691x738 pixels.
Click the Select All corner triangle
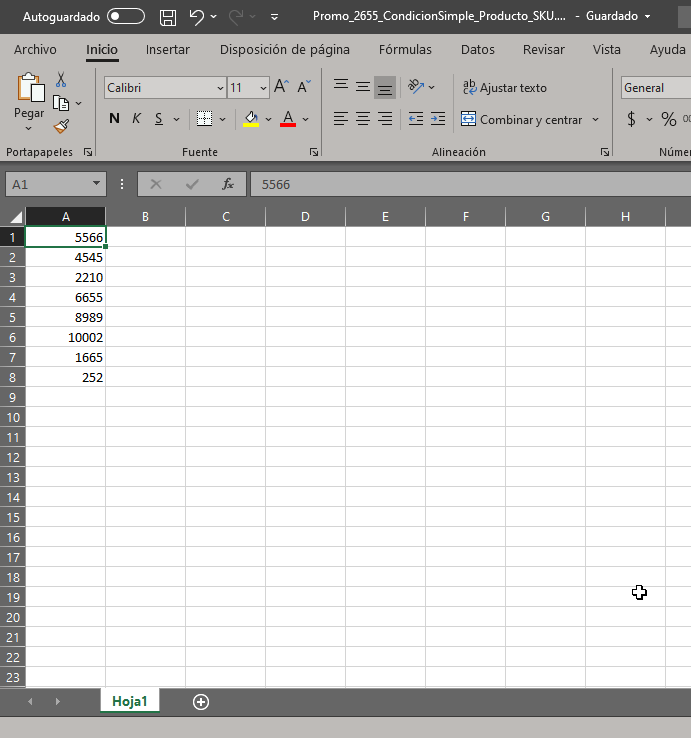[x=15, y=217]
